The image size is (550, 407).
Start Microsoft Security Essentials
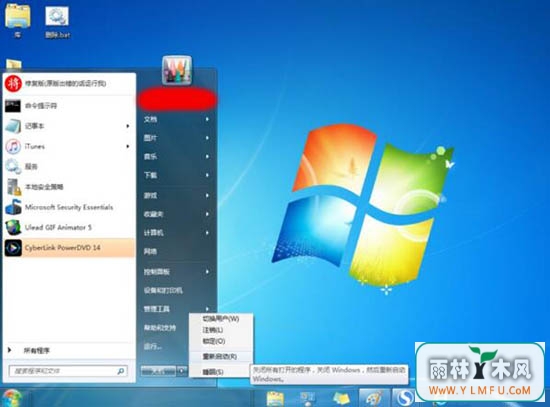pos(69,207)
